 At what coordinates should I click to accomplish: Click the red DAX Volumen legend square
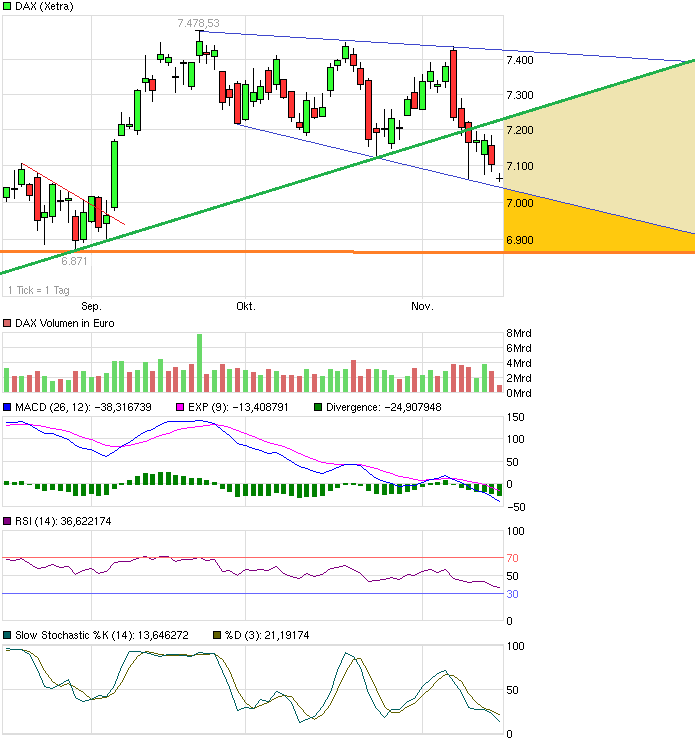(x=7, y=323)
